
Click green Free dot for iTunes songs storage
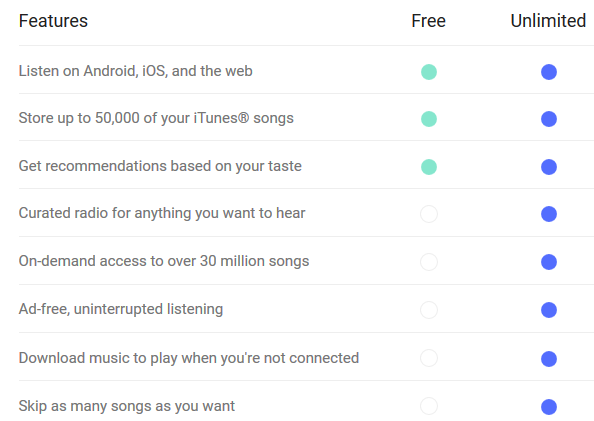tap(429, 119)
